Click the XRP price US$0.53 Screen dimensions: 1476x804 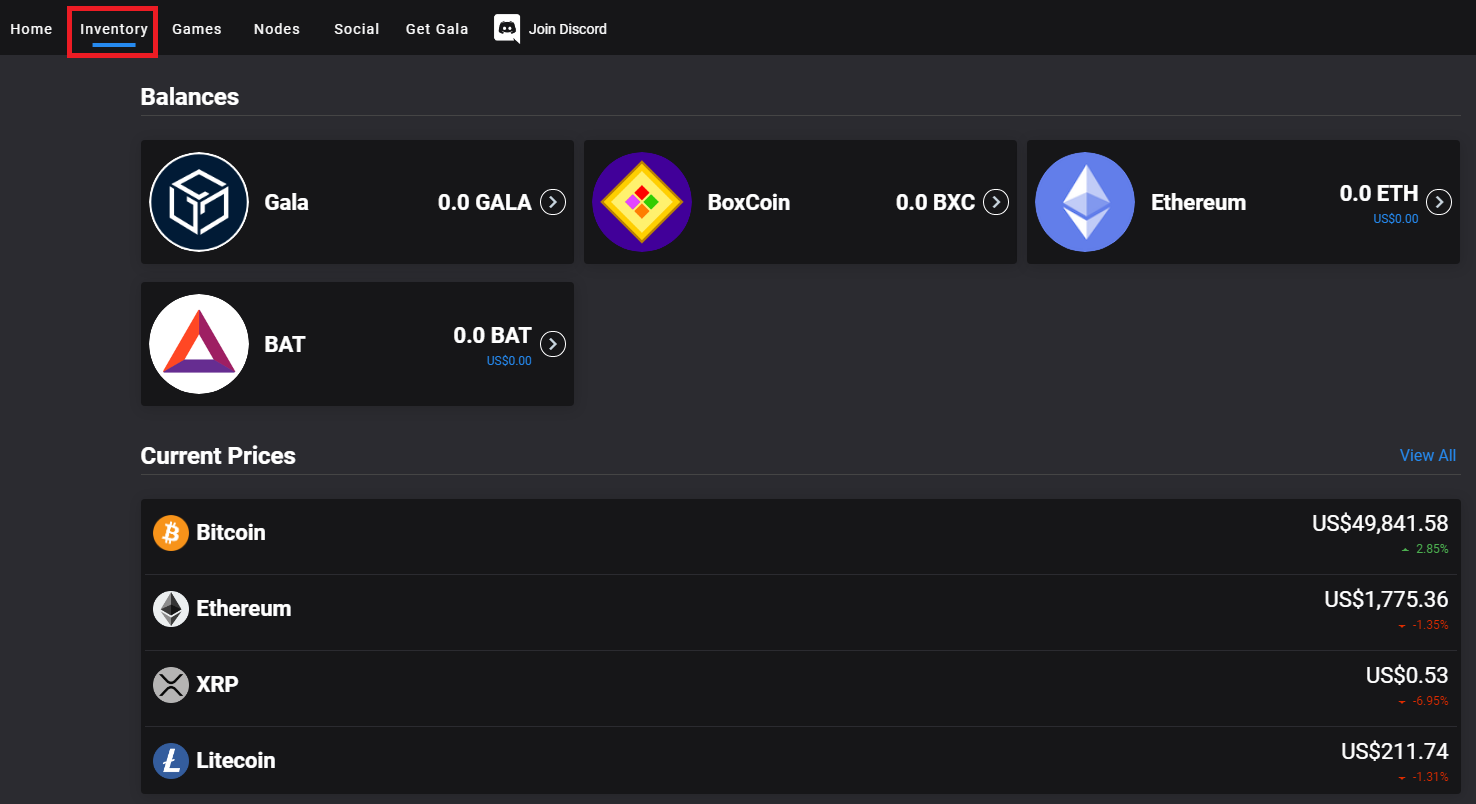tap(1407, 675)
